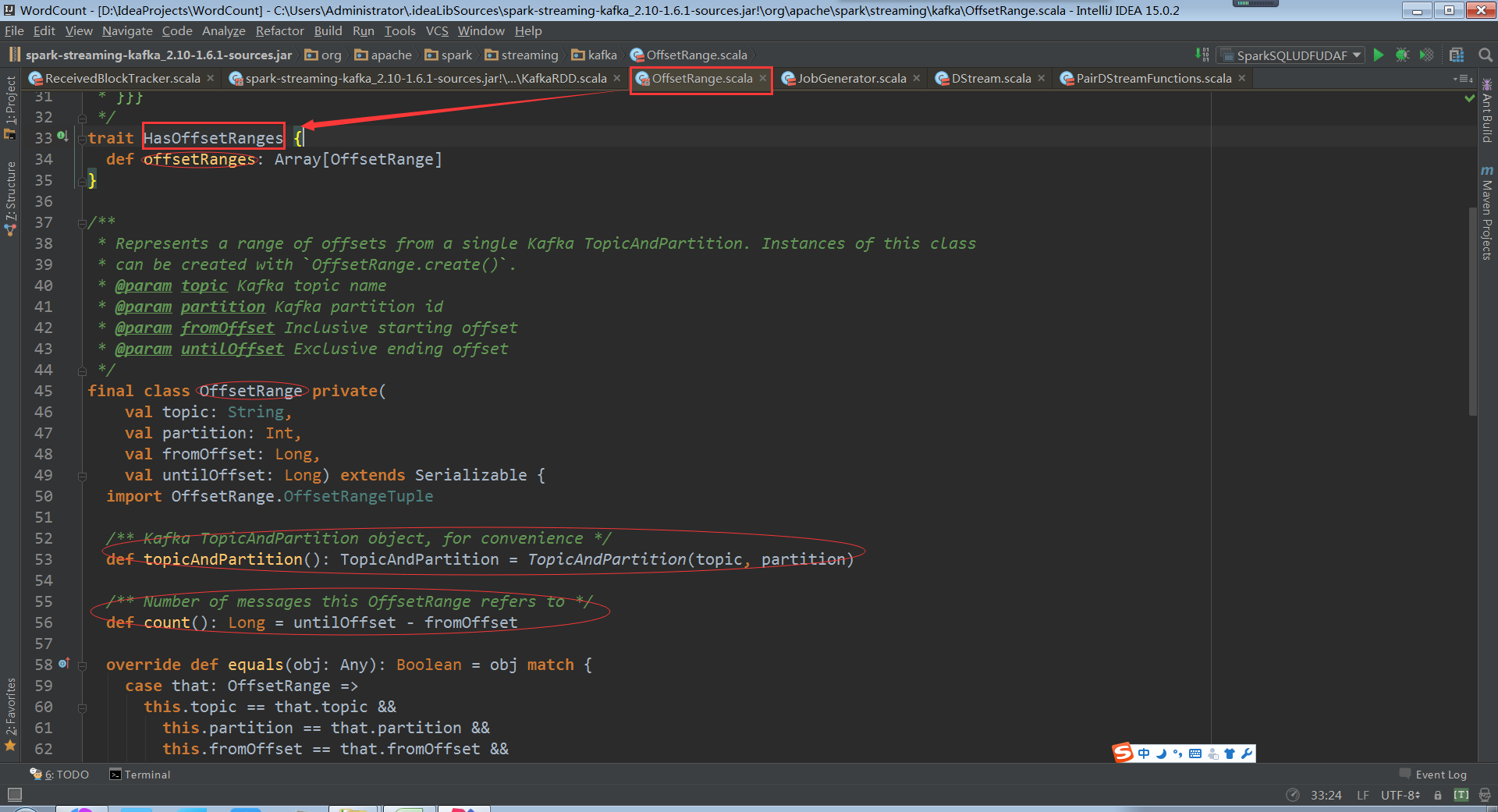Run the SparkSQLUDFUDAF configuration
This screenshot has height=812, width=1498.
coord(1379,55)
